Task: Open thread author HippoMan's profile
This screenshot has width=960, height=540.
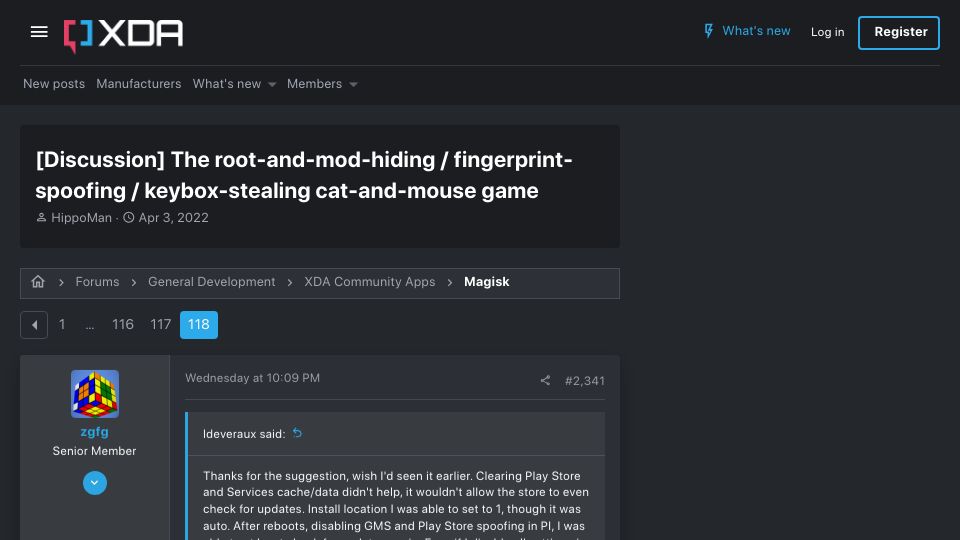Action: [x=81, y=218]
